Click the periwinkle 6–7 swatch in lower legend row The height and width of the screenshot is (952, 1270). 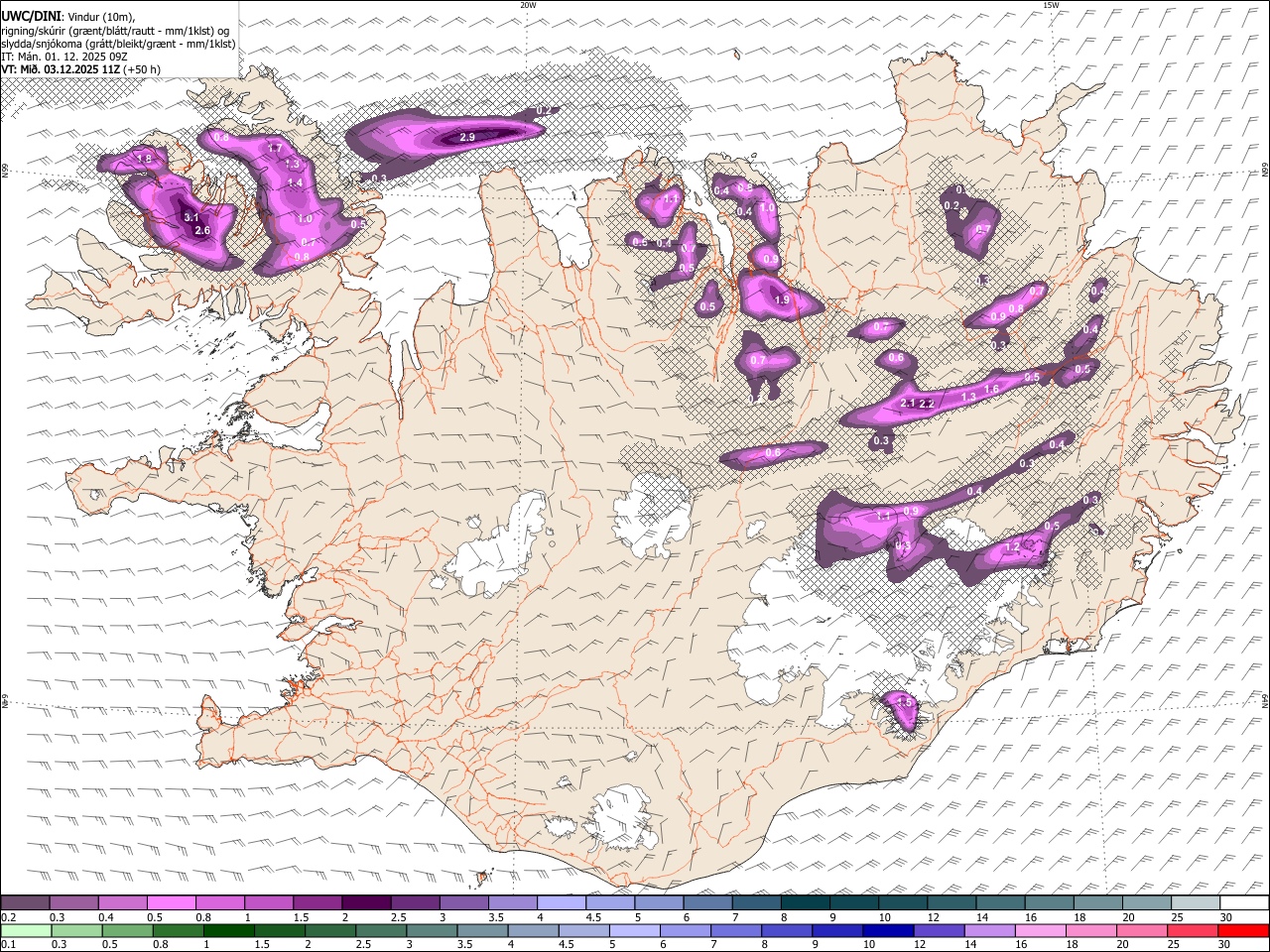click(x=686, y=930)
